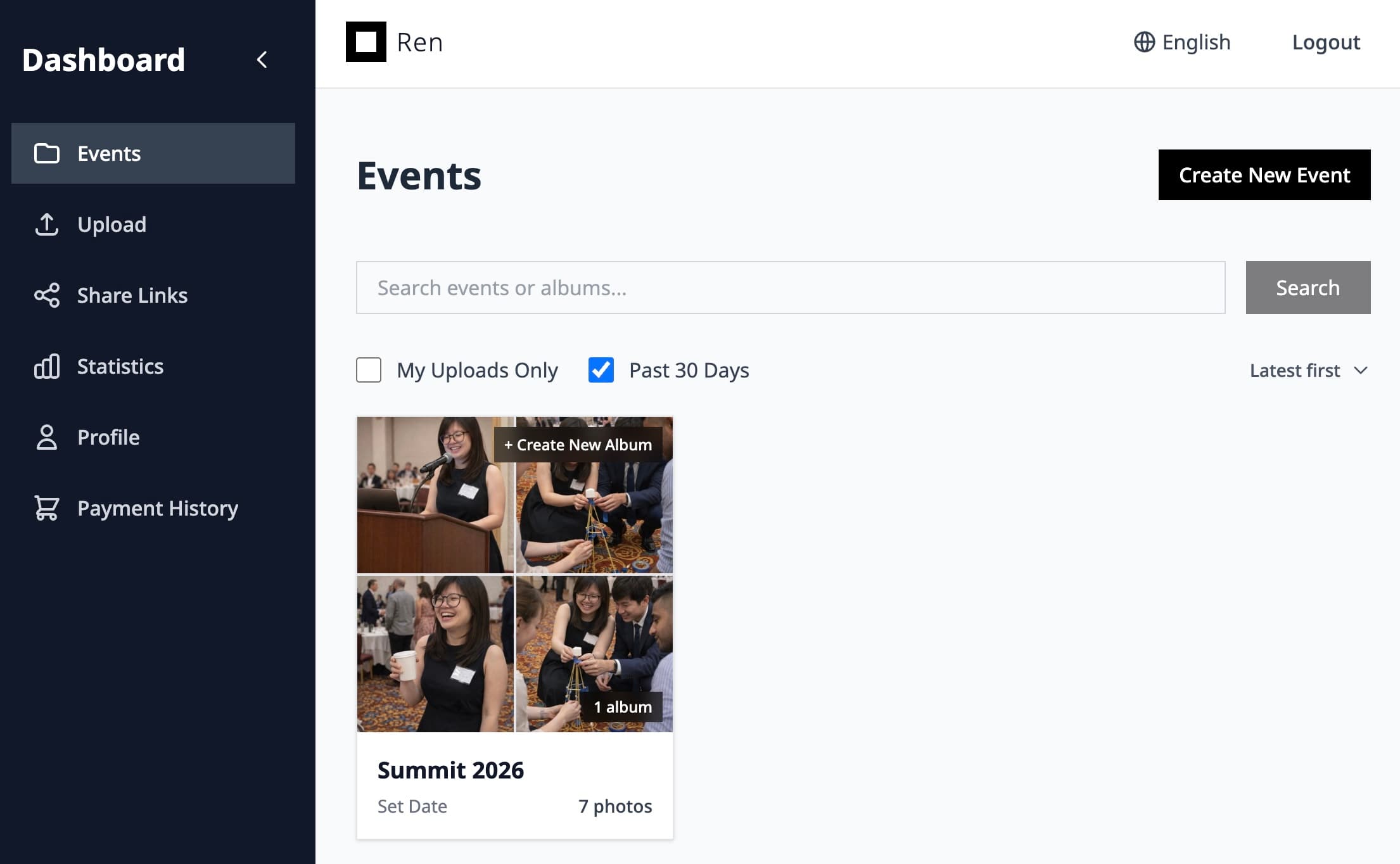Click Set Date under Summit 2026

(x=412, y=806)
